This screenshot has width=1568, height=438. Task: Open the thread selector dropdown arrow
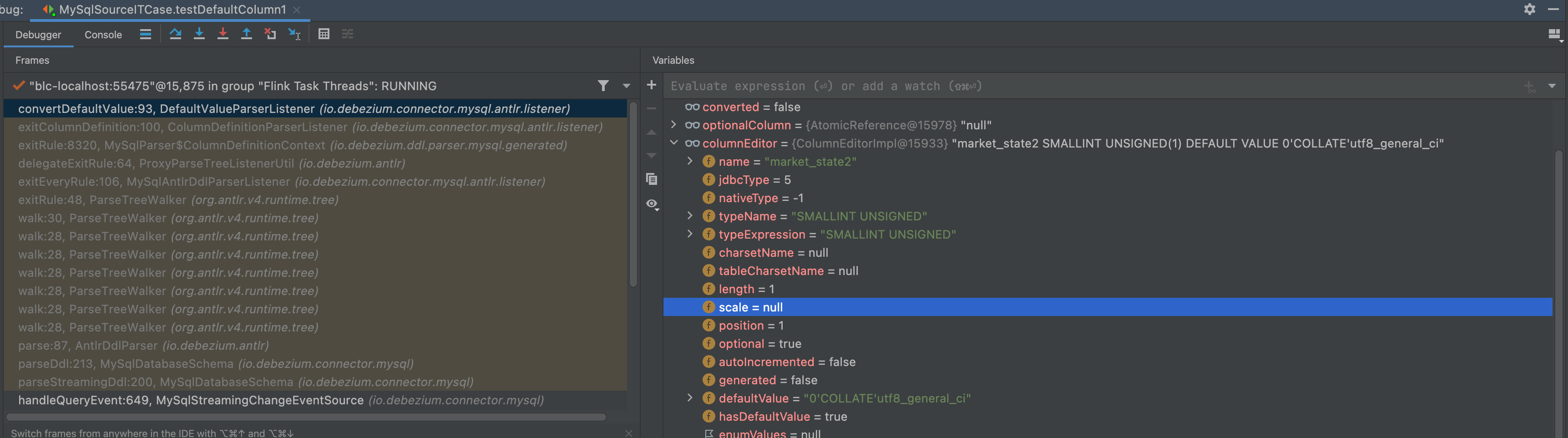(627, 86)
